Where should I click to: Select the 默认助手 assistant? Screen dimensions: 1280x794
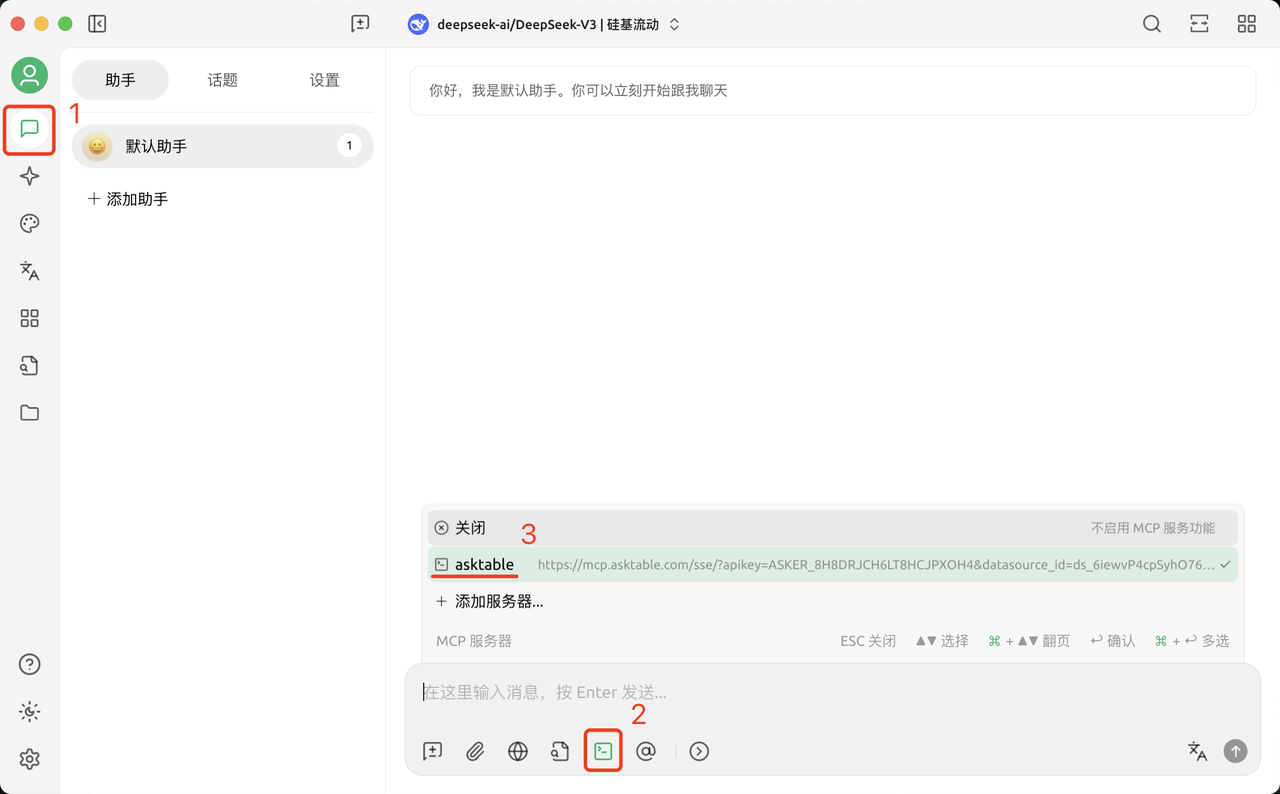click(223, 146)
